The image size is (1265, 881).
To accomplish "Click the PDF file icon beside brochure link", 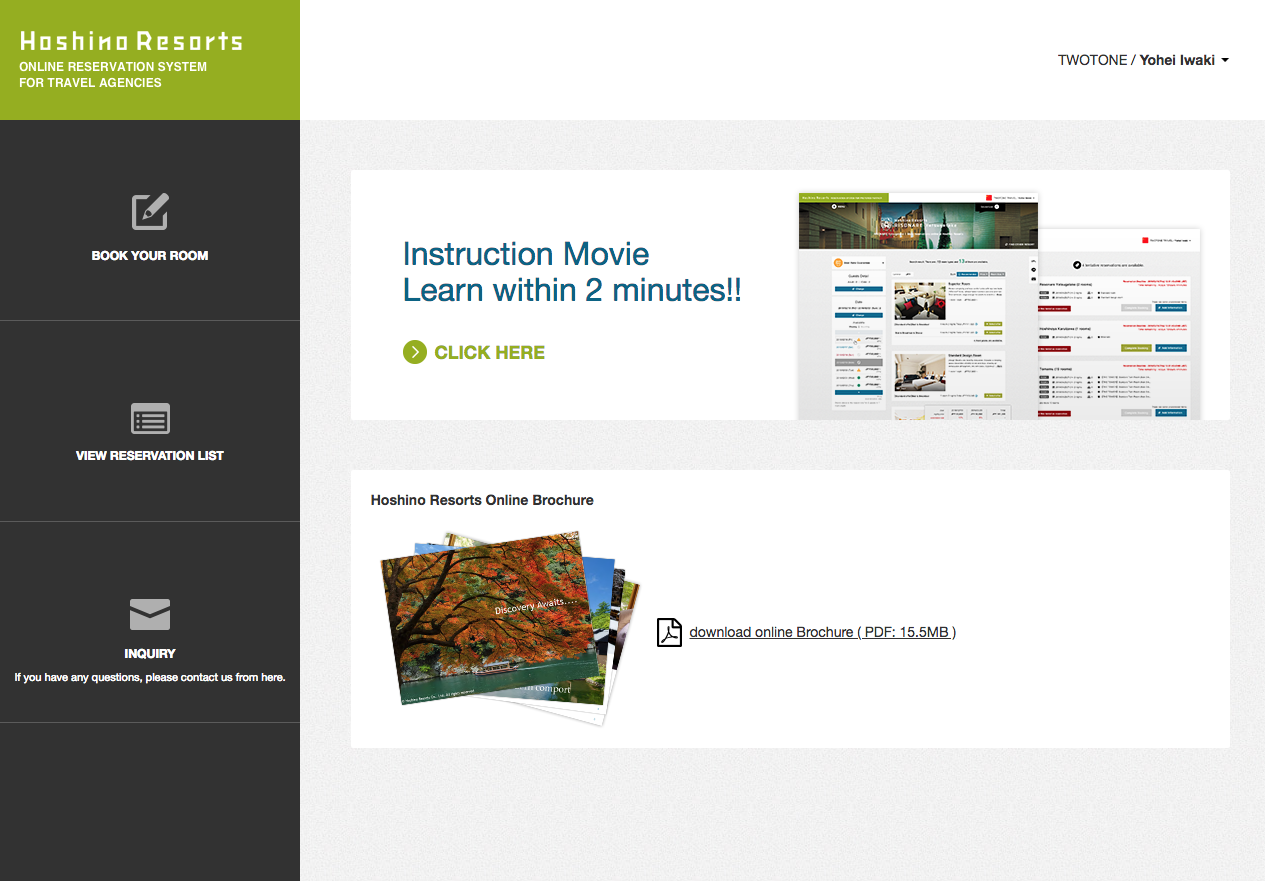I will pos(669,632).
